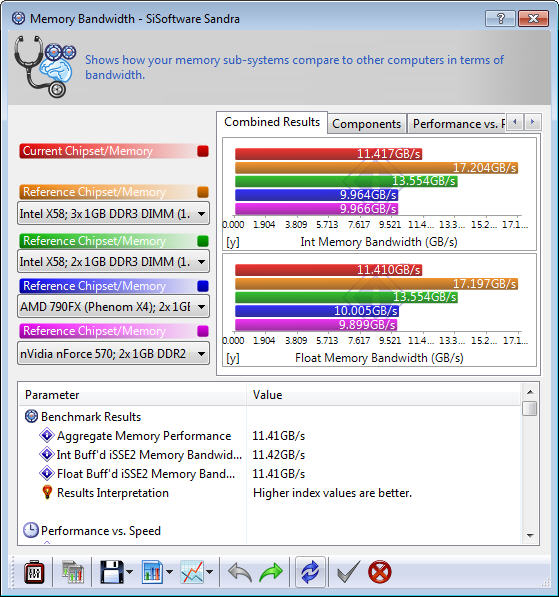Click the Int Memory Bandwidth (GB/s) axis label

pyautogui.click(x=379, y=242)
